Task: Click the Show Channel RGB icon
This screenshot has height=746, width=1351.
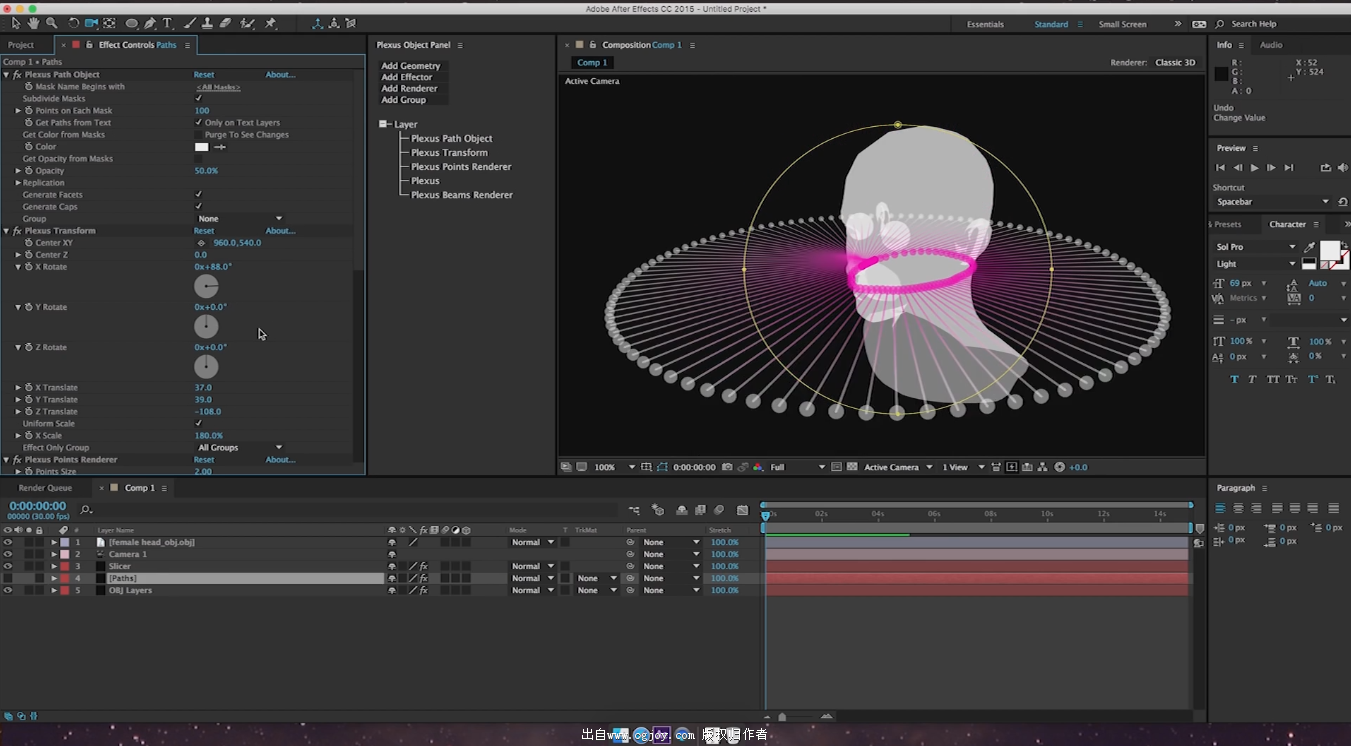Action: click(x=757, y=467)
